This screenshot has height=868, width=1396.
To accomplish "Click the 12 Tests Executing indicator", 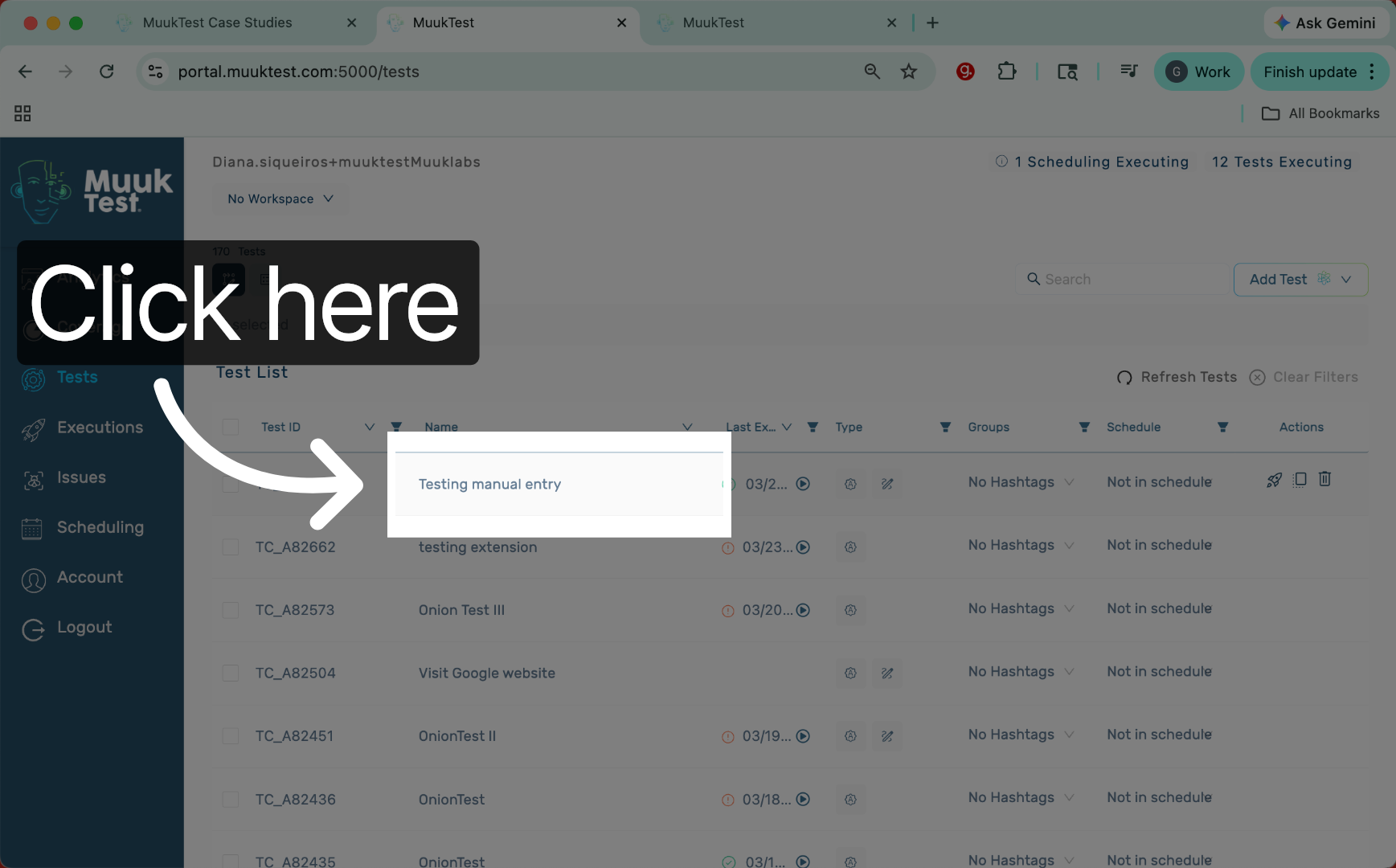I will click(x=1282, y=162).
